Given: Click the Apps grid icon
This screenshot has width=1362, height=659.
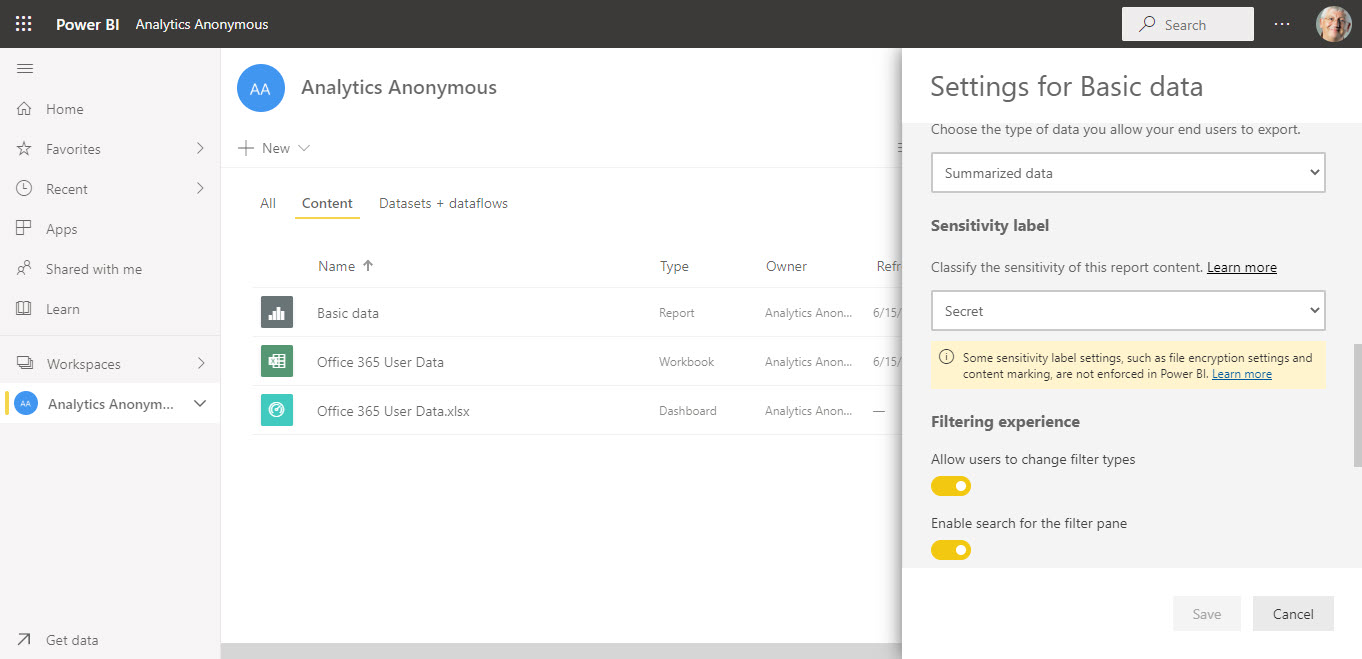Looking at the screenshot, I should point(25,229).
